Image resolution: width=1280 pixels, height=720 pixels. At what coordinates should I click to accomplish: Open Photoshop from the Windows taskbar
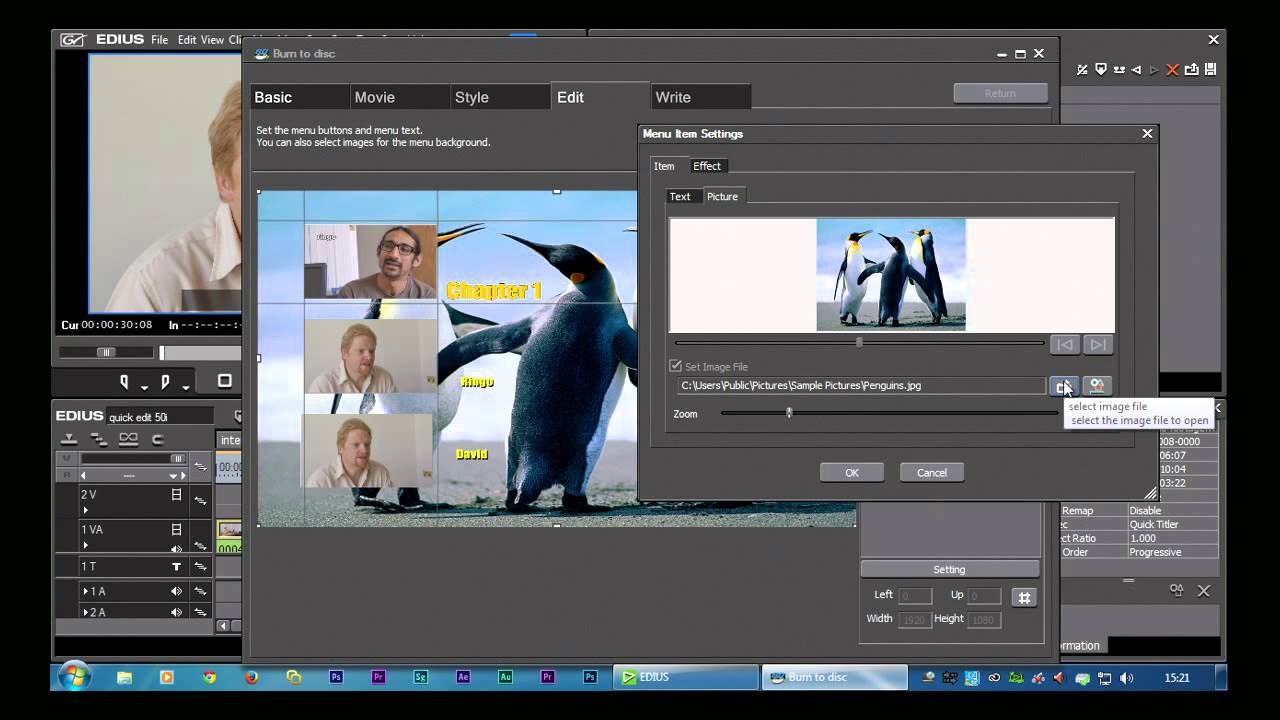point(336,677)
